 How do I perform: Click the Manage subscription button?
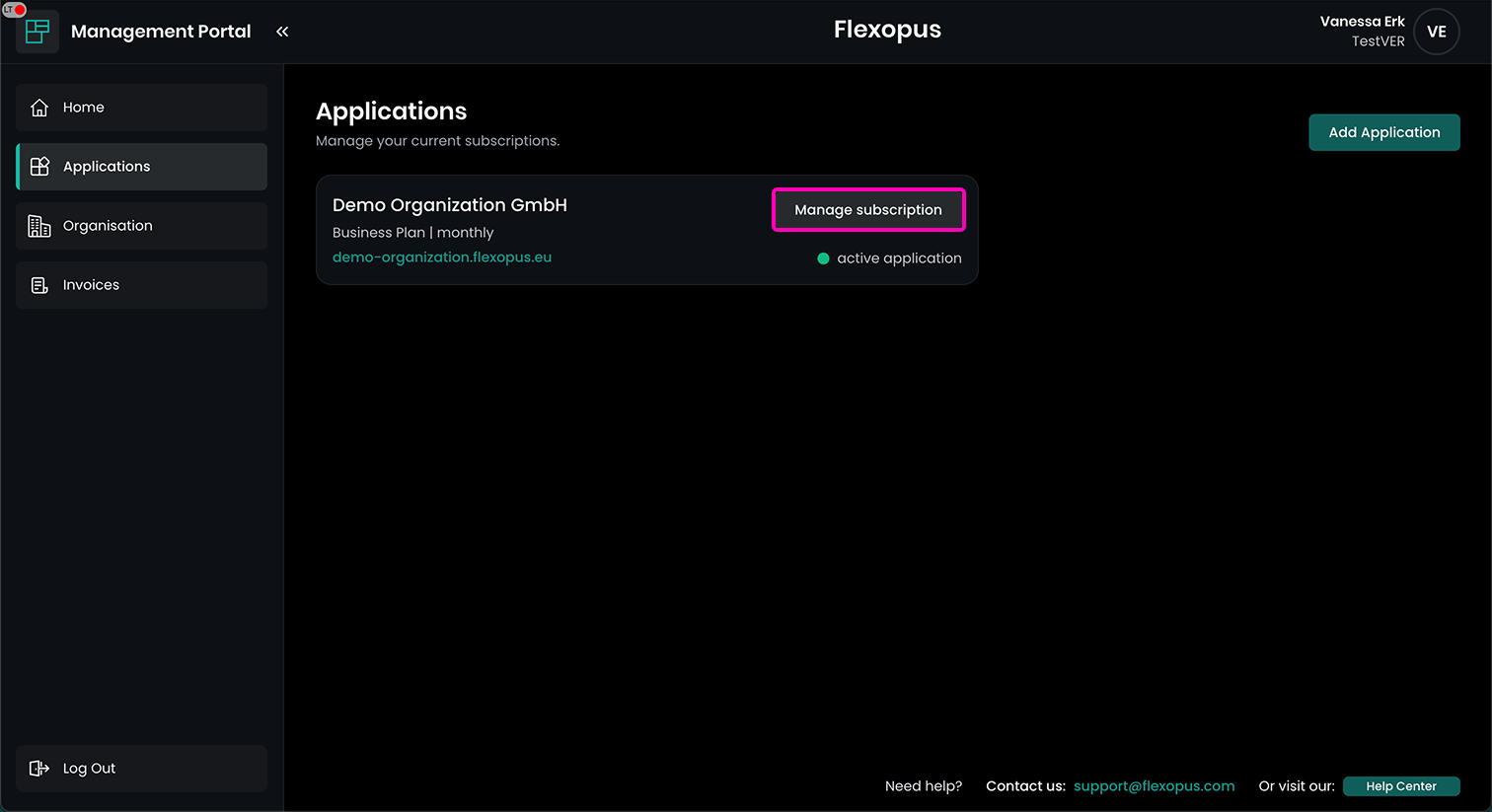[x=867, y=210]
